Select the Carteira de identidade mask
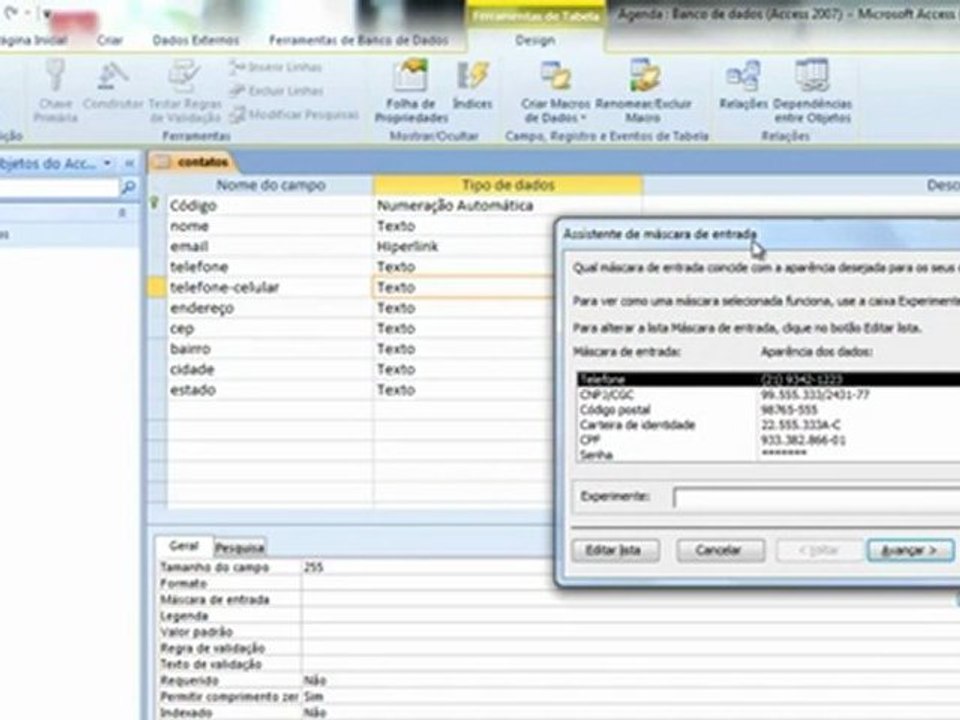Viewport: 960px width, 720px height. point(768,425)
